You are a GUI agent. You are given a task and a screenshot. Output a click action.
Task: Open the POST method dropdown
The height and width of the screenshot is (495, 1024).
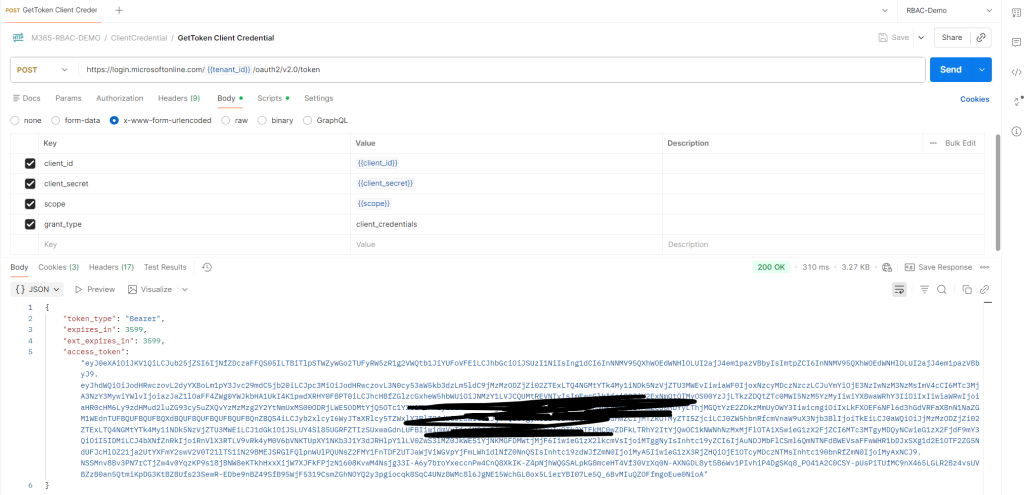click(x=44, y=70)
